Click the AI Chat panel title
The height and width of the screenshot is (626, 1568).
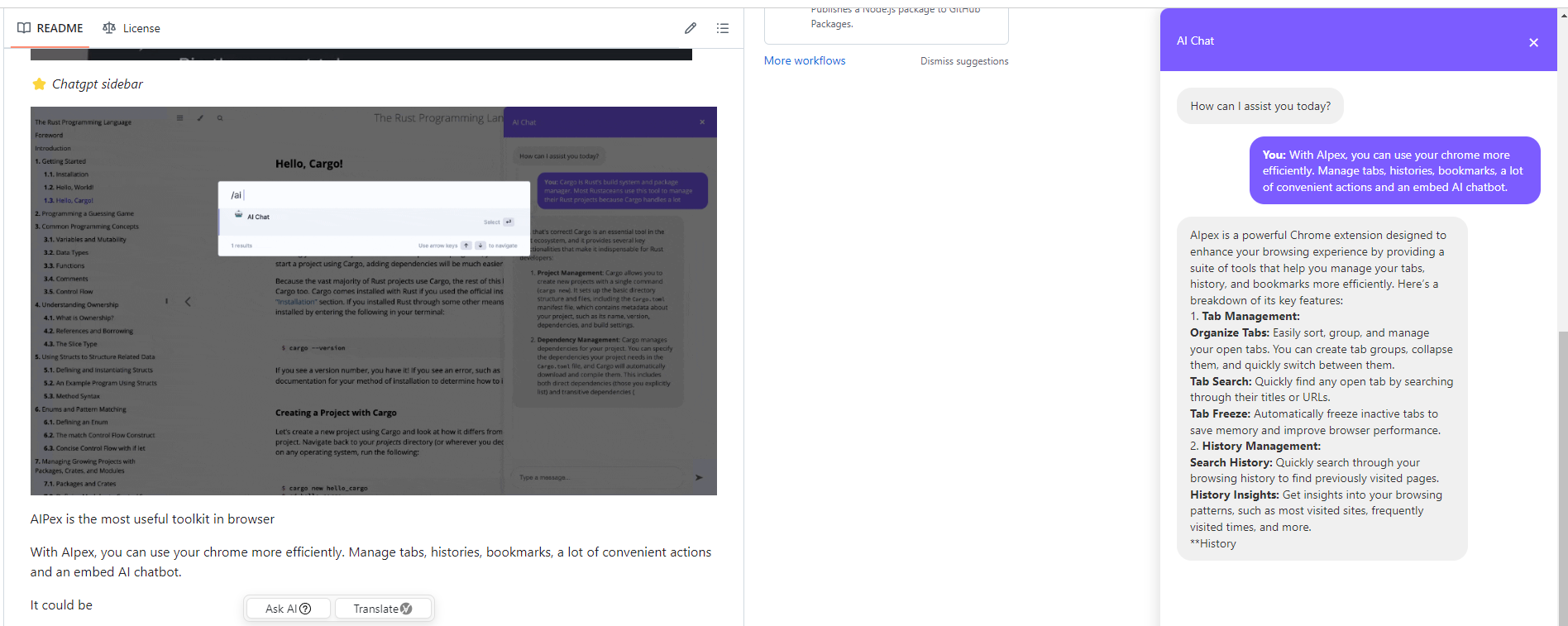coord(1195,41)
